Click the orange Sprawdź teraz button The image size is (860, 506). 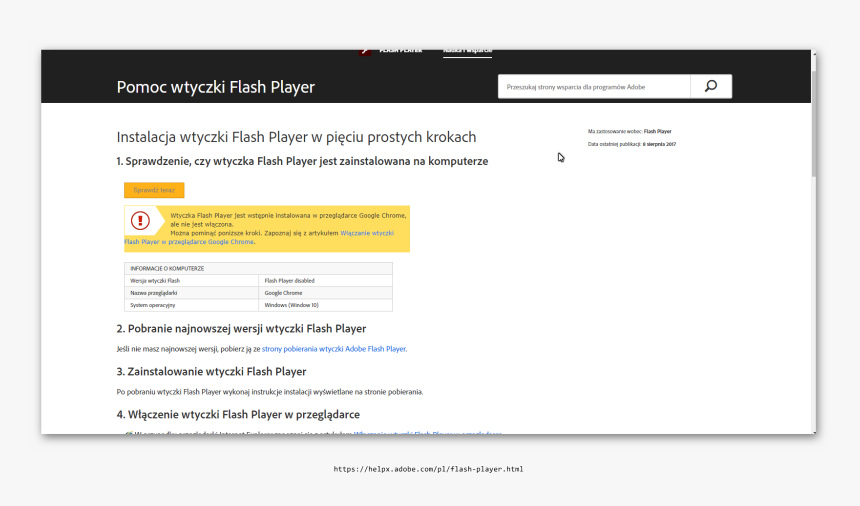tap(154, 190)
